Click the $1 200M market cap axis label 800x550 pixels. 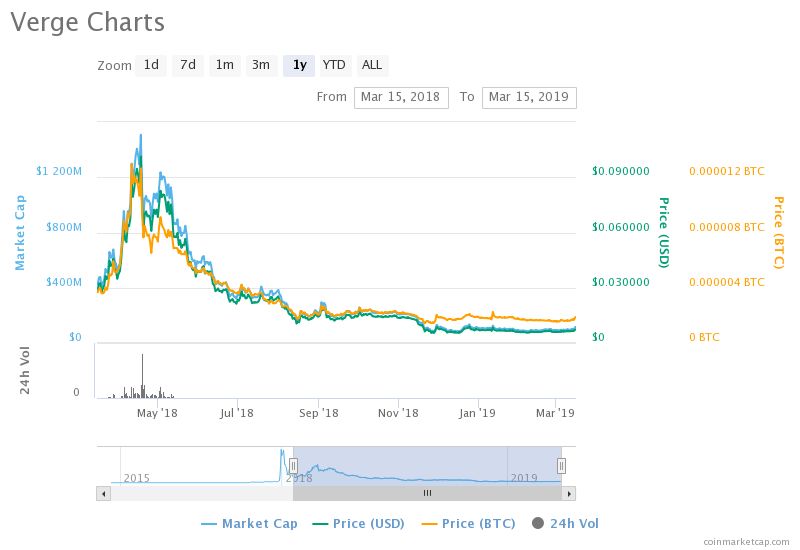click(x=59, y=171)
